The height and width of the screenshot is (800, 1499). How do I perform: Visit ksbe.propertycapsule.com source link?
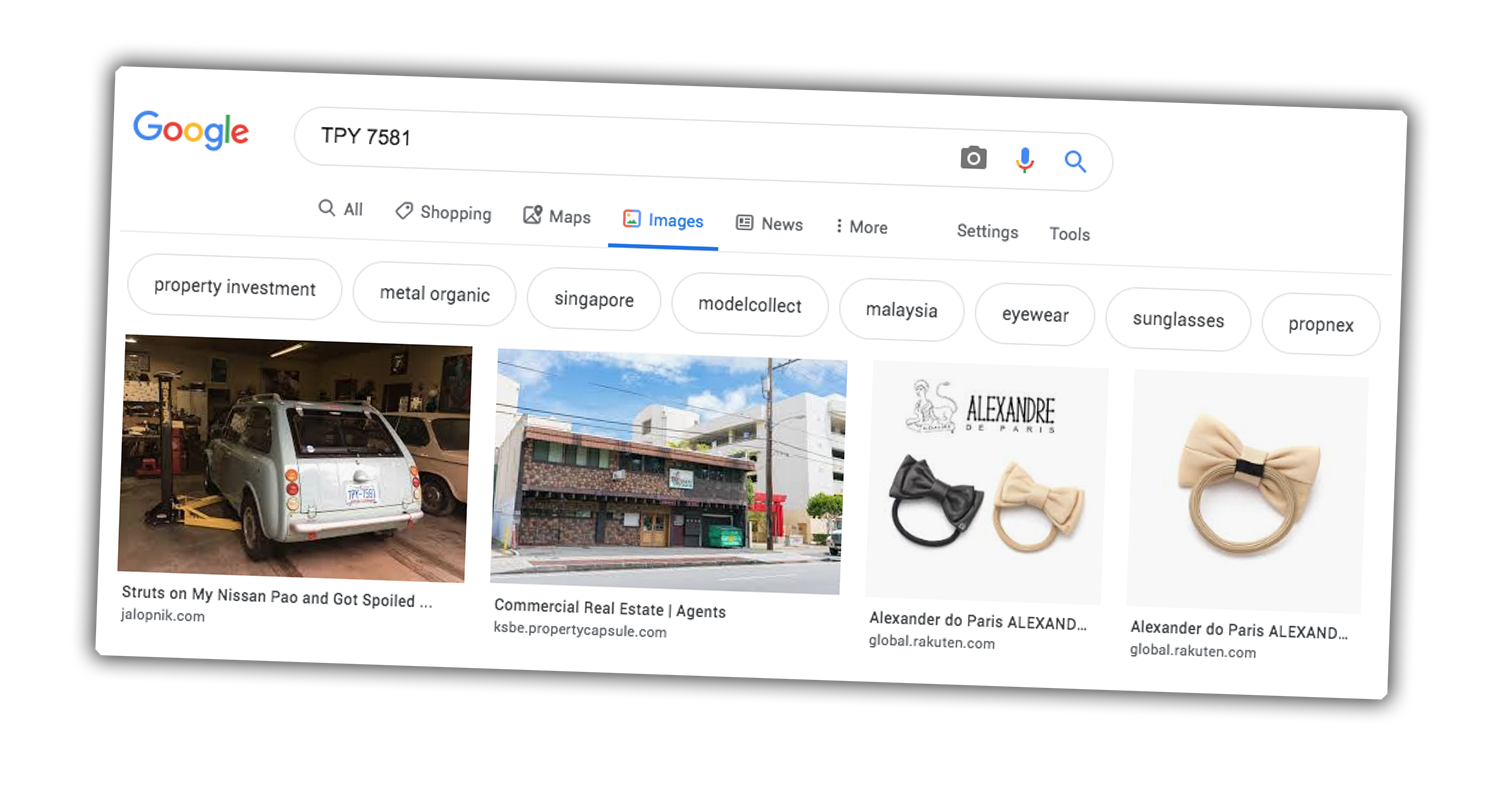pyautogui.click(x=580, y=630)
